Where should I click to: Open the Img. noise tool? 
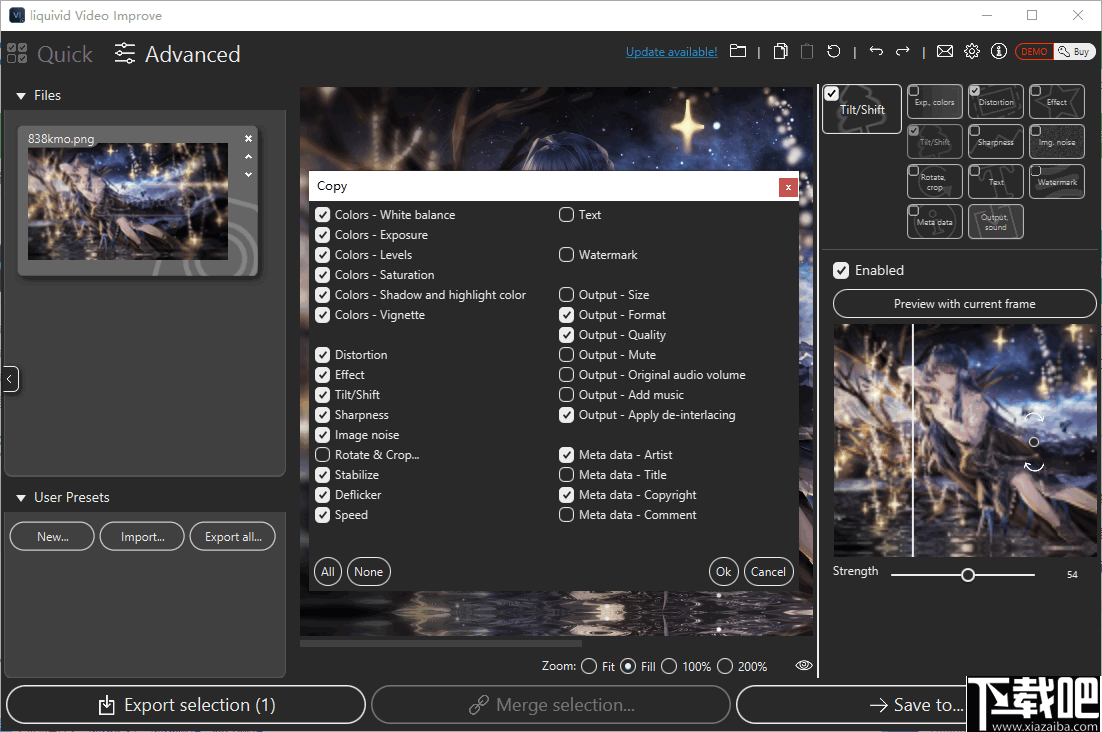(x=1056, y=141)
